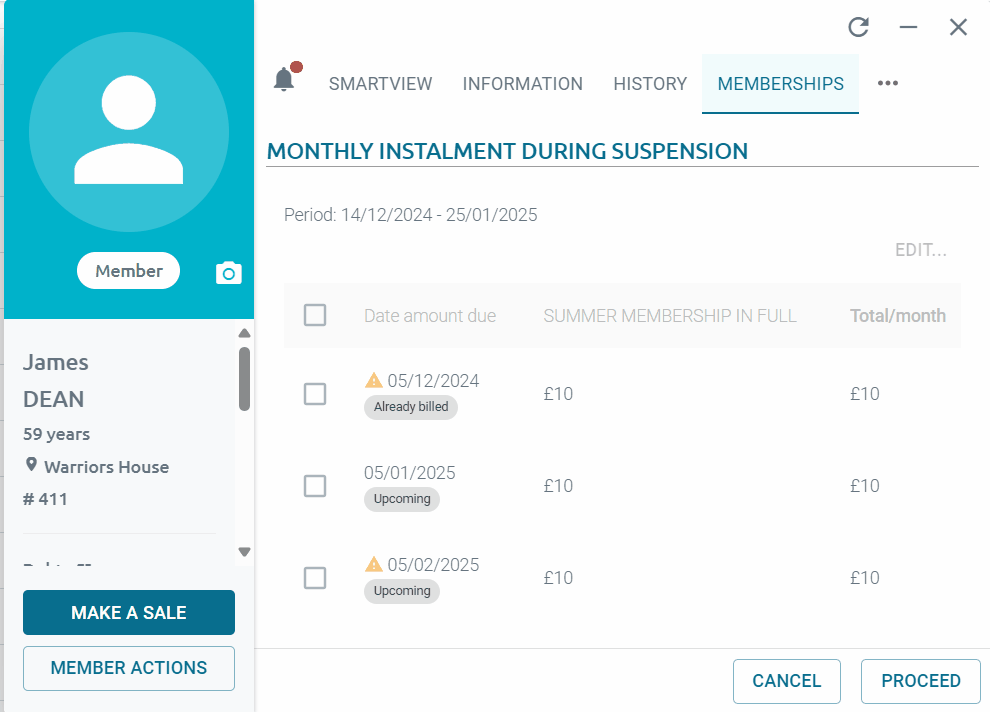
Task: Click the warning icon beside 05/12/2024
Action: (x=374, y=380)
